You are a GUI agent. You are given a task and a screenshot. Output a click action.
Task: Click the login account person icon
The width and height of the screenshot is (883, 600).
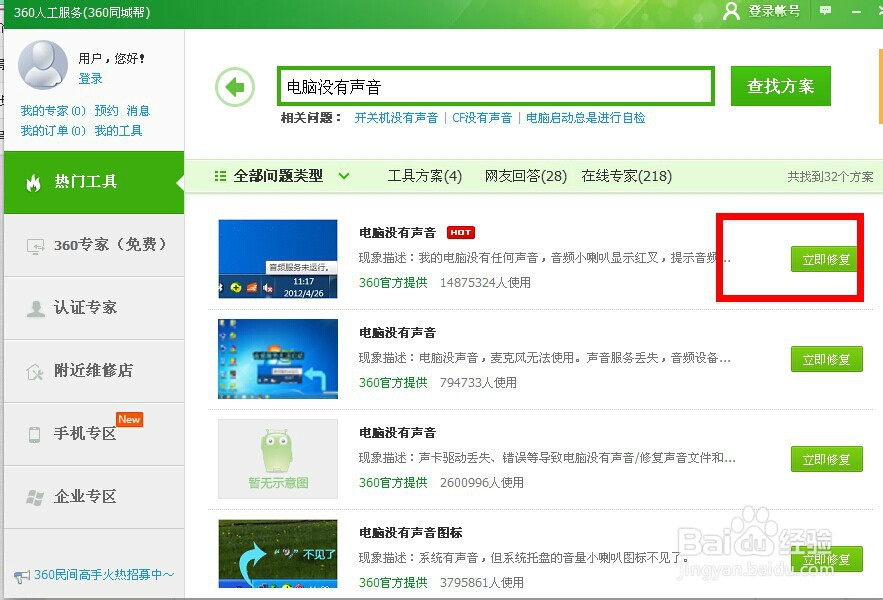731,11
